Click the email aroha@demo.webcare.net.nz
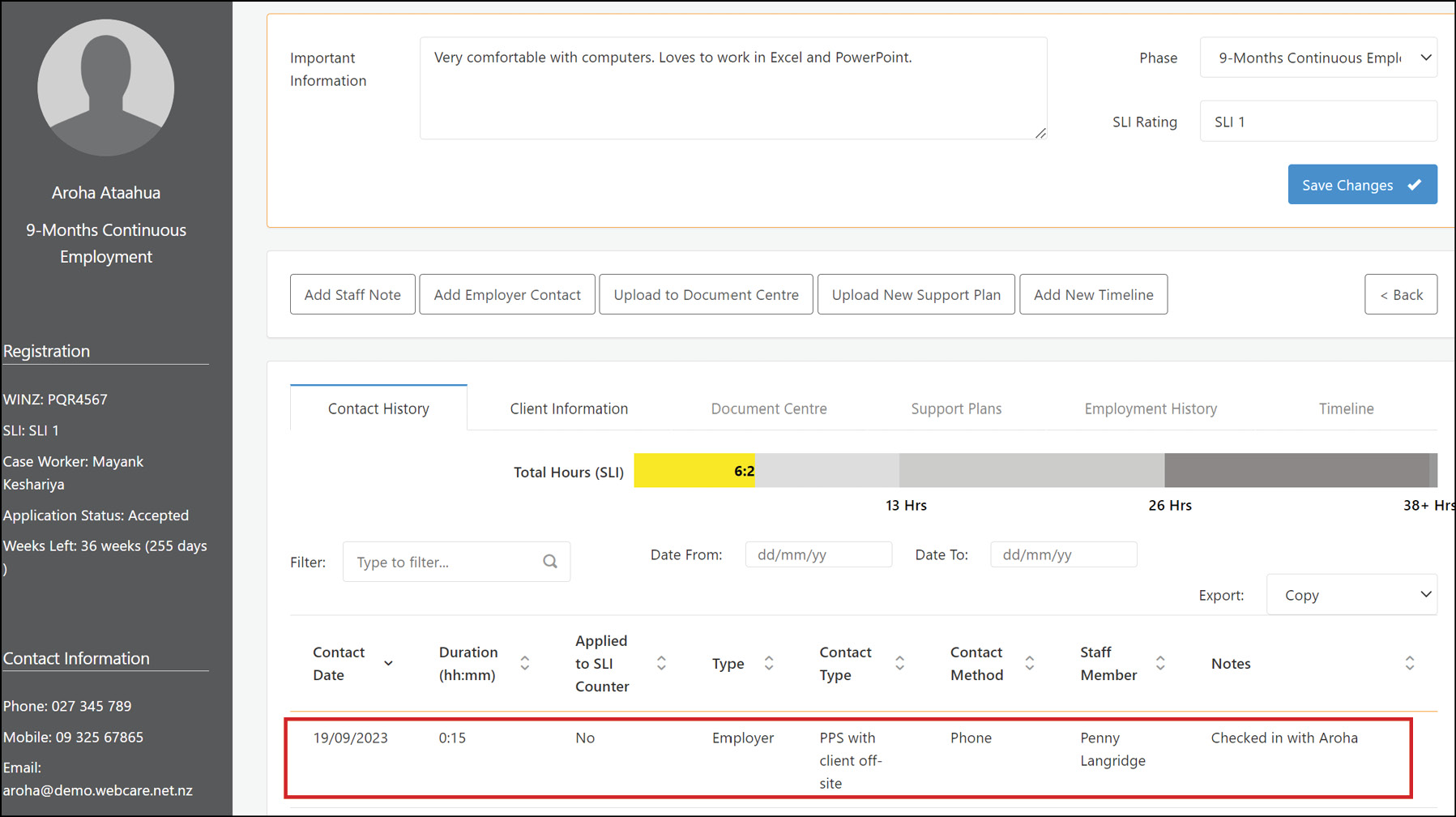 pyautogui.click(x=97, y=790)
